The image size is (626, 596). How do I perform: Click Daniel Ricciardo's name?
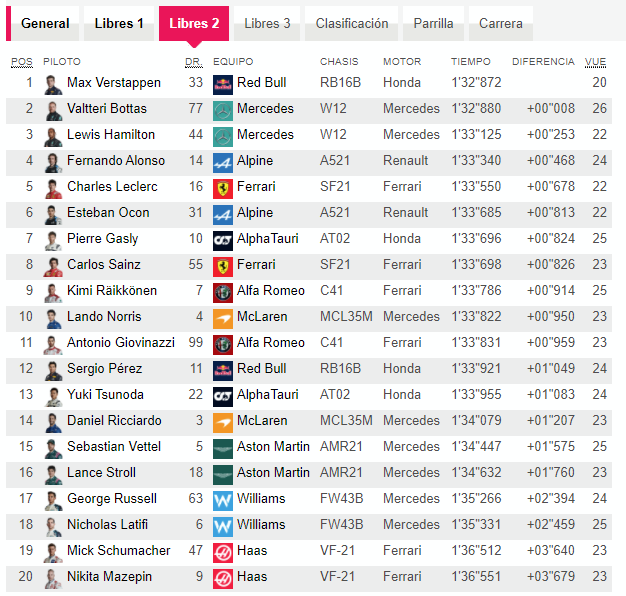(x=114, y=420)
